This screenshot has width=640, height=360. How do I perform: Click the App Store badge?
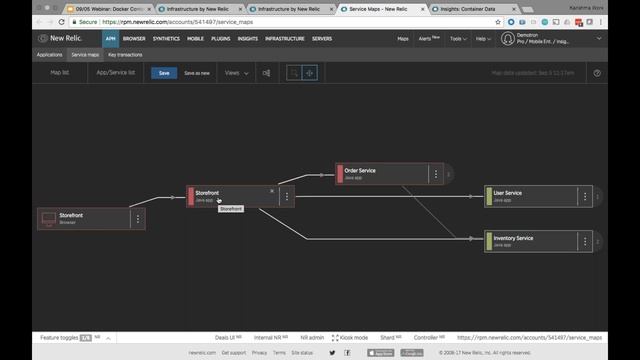click(x=380, y=353)
